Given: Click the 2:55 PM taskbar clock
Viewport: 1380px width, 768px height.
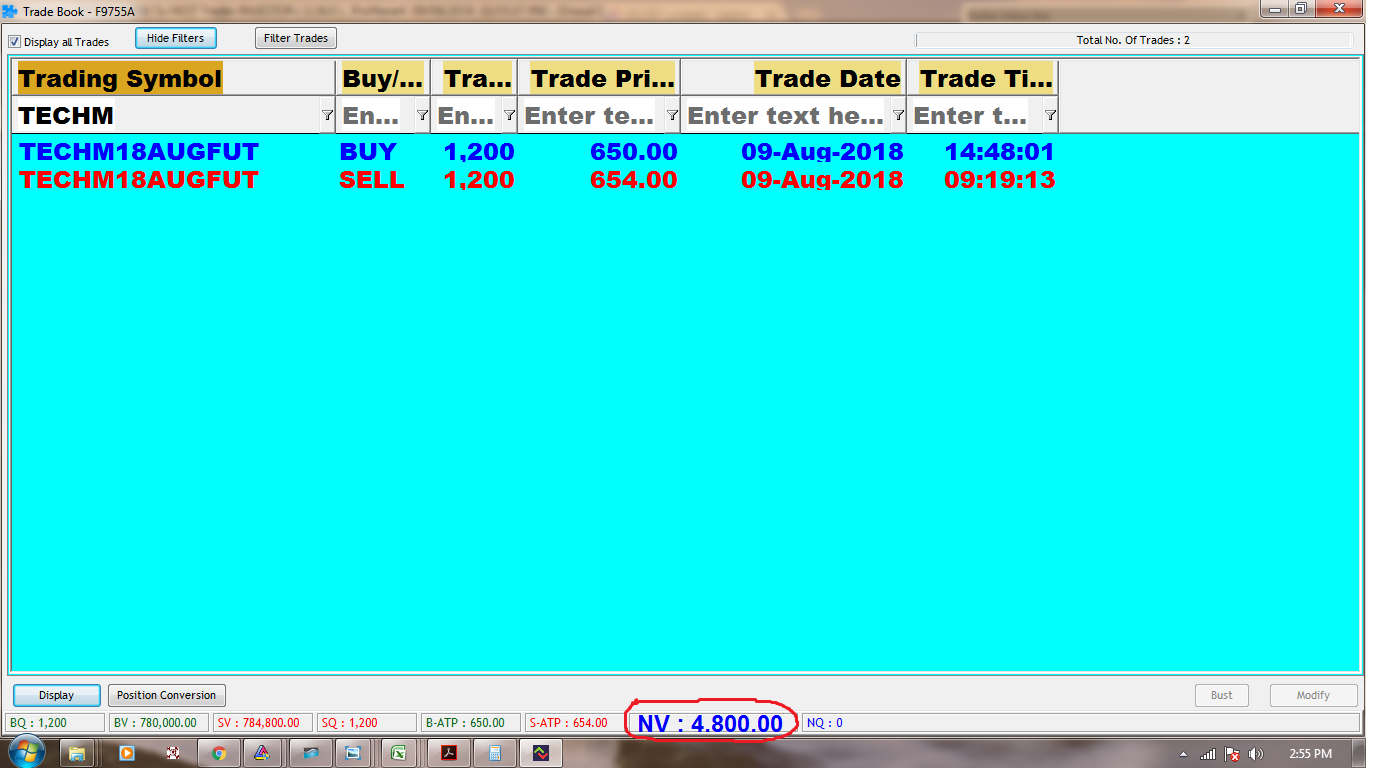Looking at the screenshot, I should point(1310,754).
